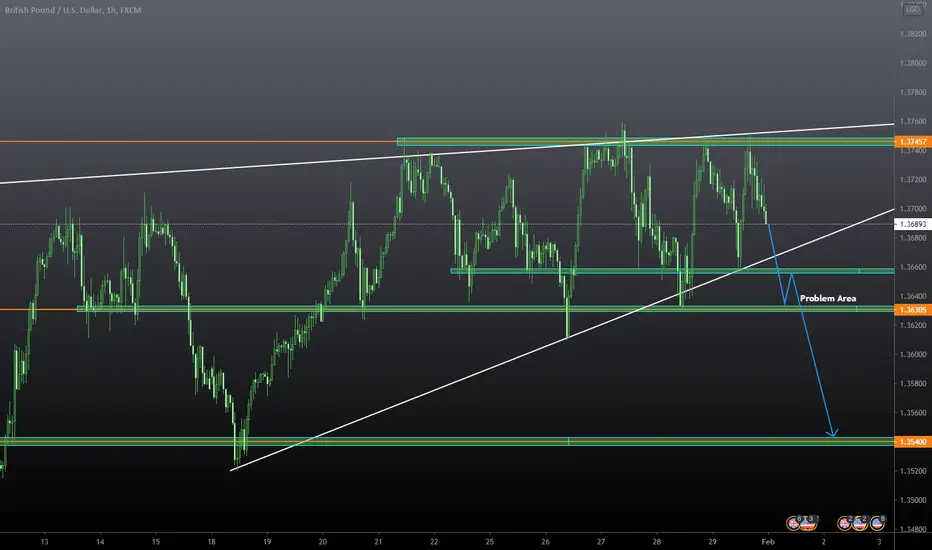Click the date label 20 on time axis
The image size is (932, 550).
[323, 542]
